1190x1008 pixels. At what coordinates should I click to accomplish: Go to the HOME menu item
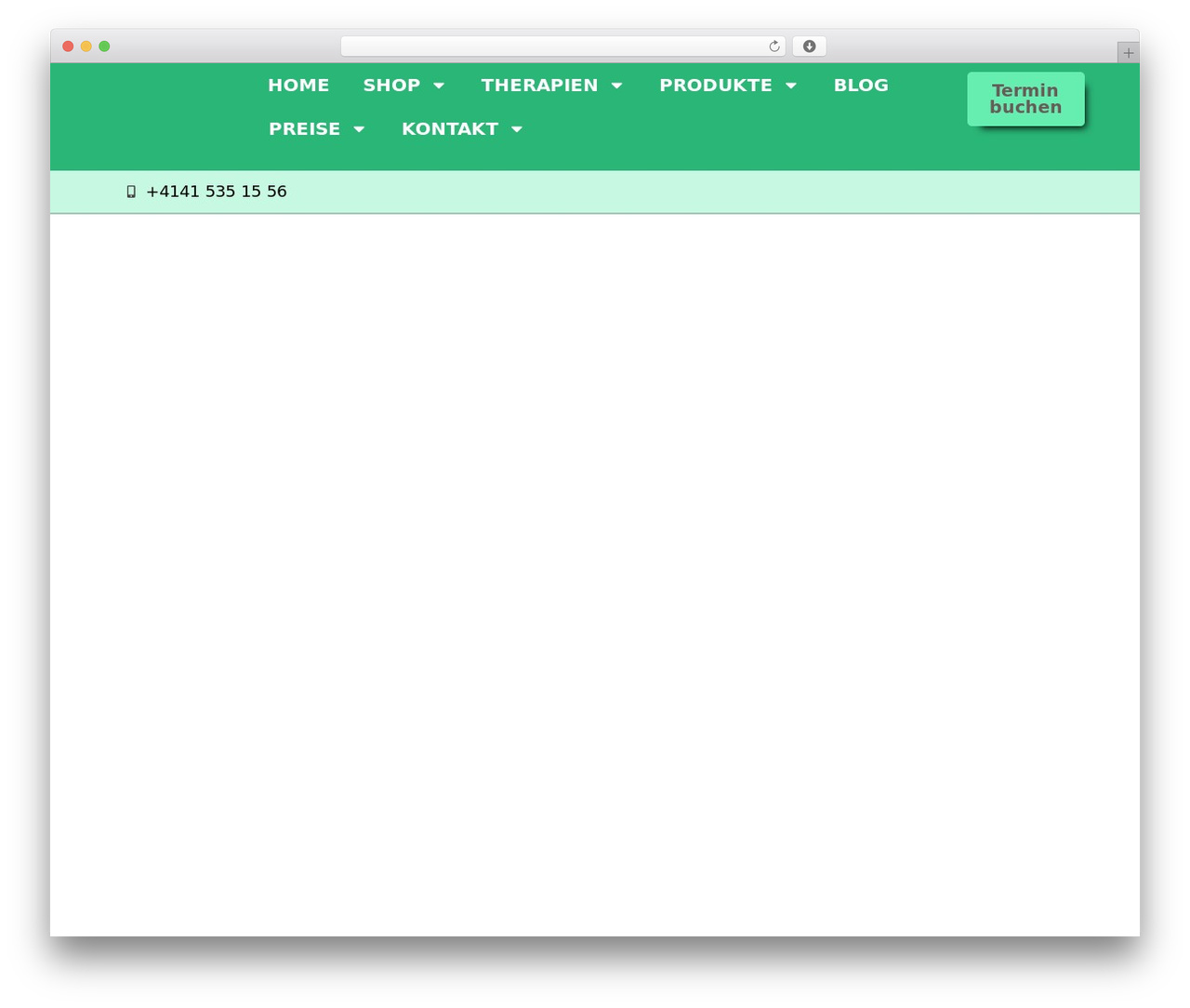coord(298,85)
